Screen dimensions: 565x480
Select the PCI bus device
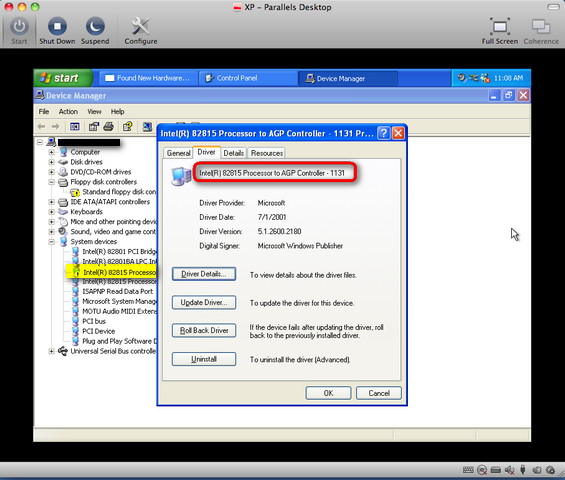89,321
